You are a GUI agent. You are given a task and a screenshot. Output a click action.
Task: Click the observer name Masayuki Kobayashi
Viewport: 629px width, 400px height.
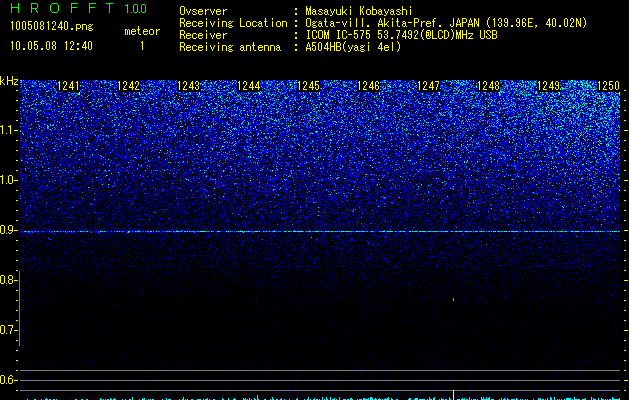click(x=359, y=11)
